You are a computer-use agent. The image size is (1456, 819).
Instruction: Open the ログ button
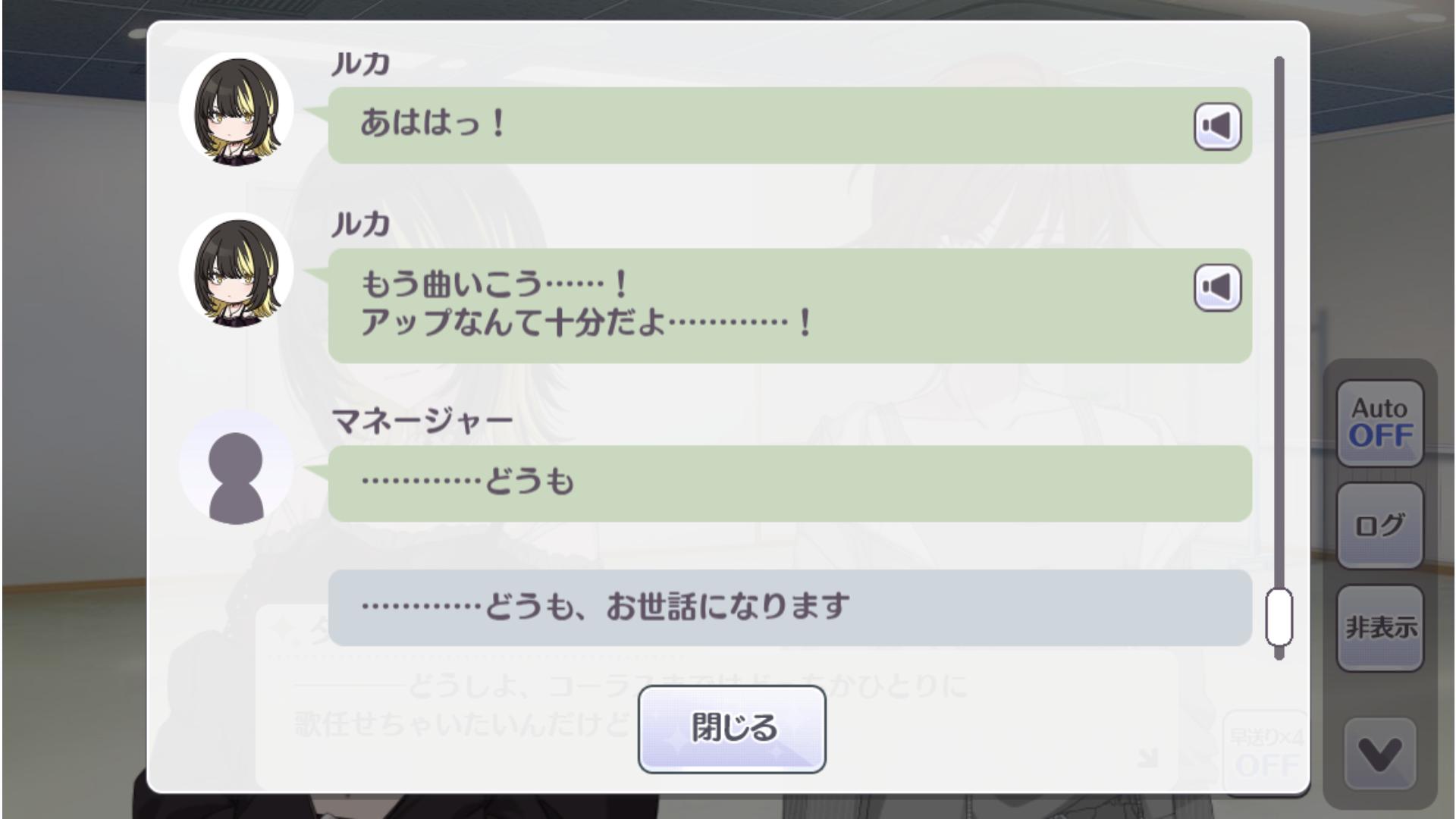click(x=1379, y=526)
